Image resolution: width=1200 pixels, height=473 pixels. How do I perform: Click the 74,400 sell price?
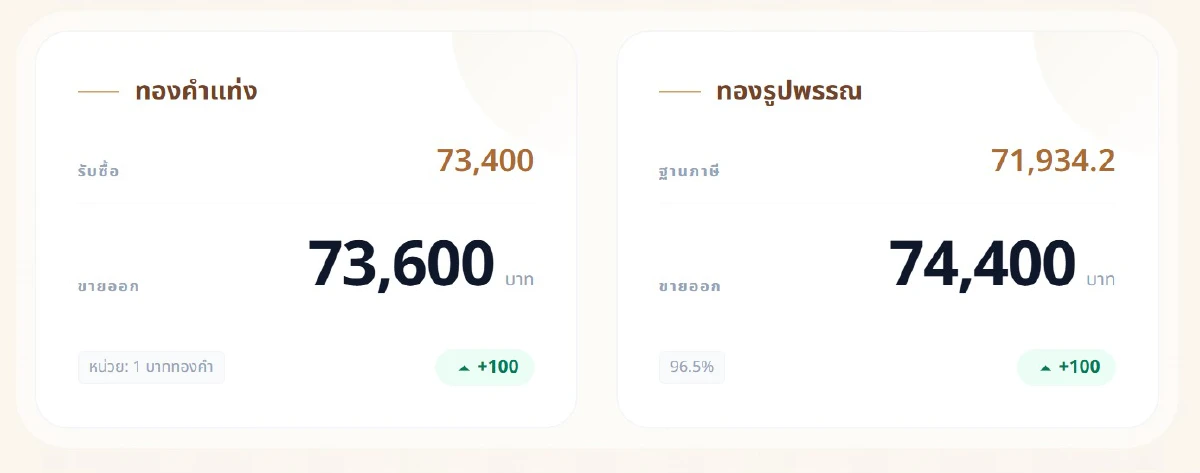coord(982,263)
